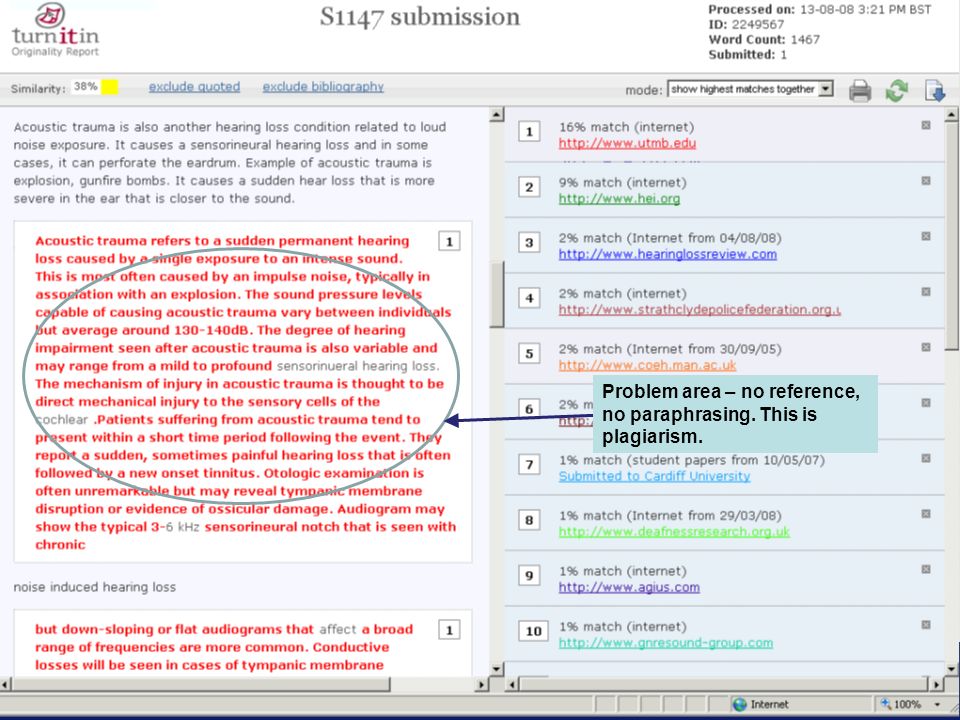Click the green refresh arrows icon
960x720 pixels.
(897, 91)
